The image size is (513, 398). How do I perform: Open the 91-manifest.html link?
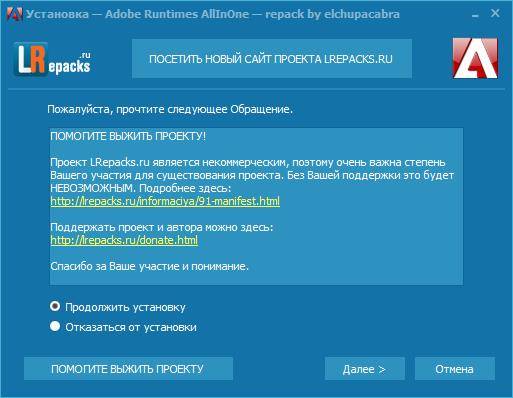165,201
